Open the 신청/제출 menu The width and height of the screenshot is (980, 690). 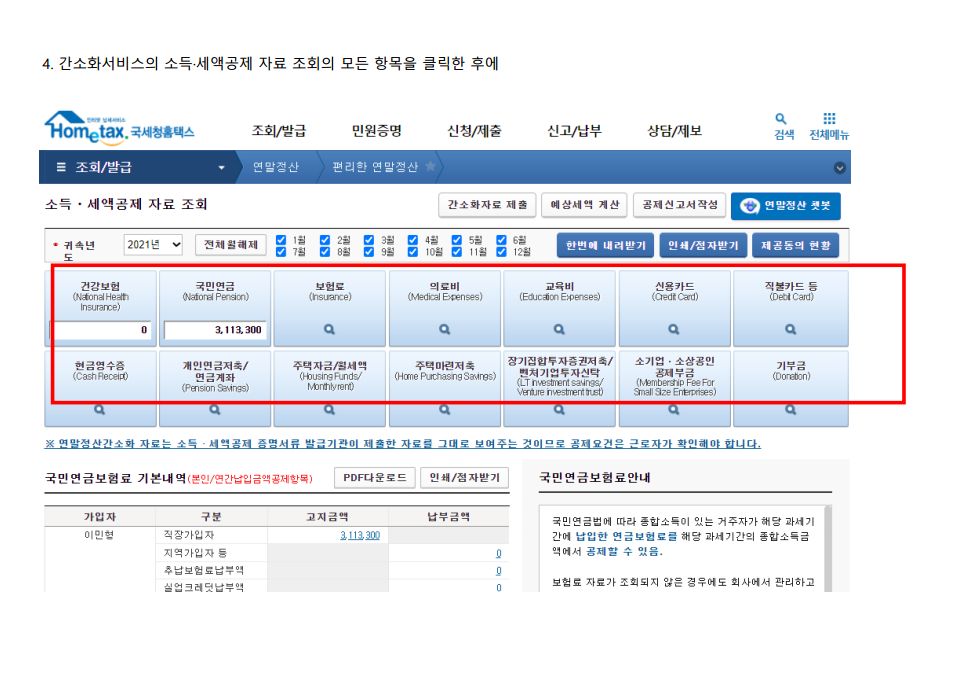click(x=474, y=131)
